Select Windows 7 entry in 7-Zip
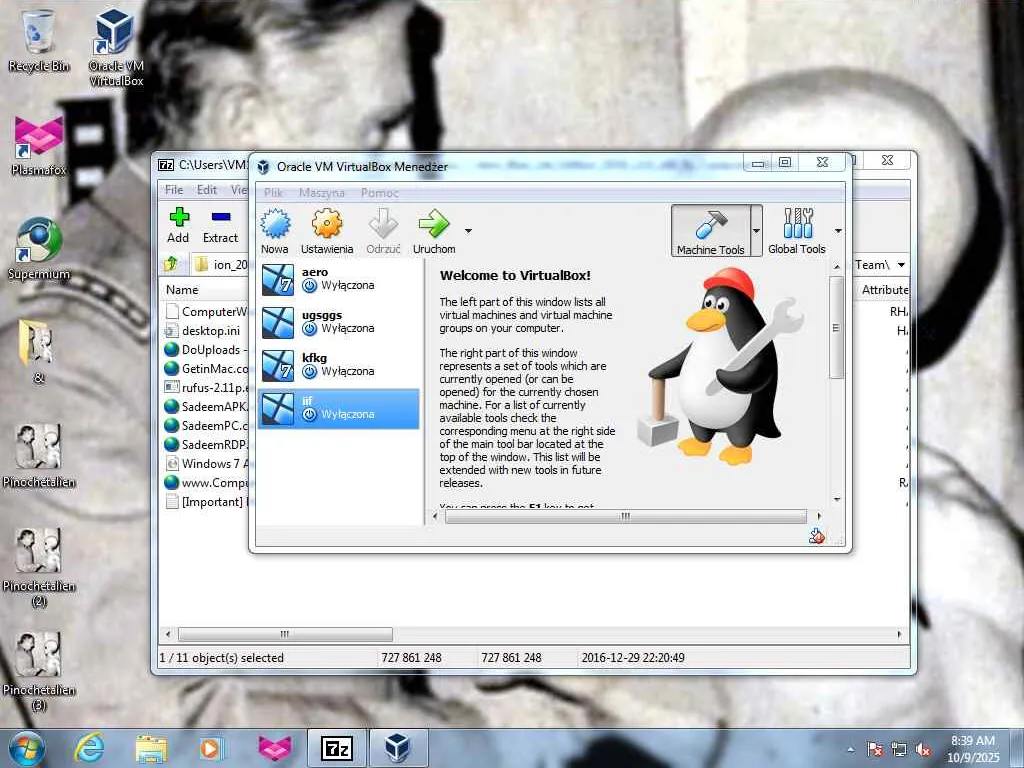The width and height of the screenshot is (1024, 768). pos(205,464)
